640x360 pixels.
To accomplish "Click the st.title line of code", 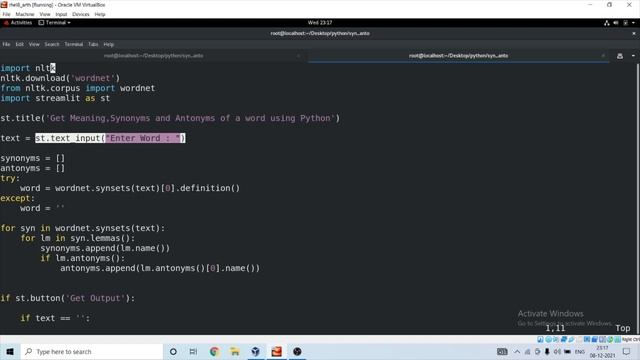I will 170,118.
